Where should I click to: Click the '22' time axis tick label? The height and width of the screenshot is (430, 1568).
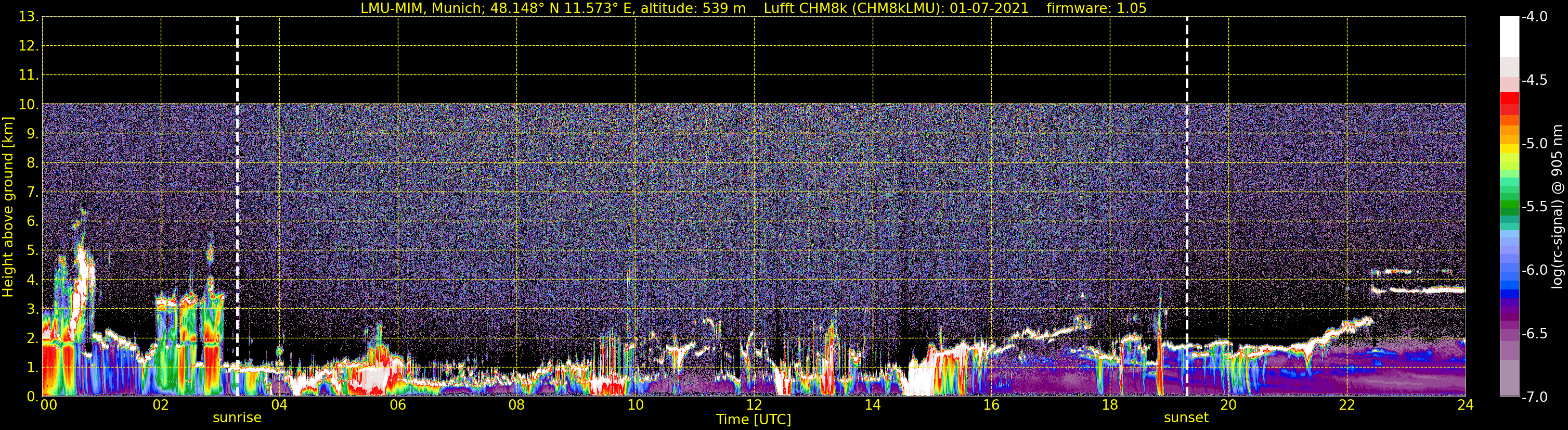pos(1347,405)
